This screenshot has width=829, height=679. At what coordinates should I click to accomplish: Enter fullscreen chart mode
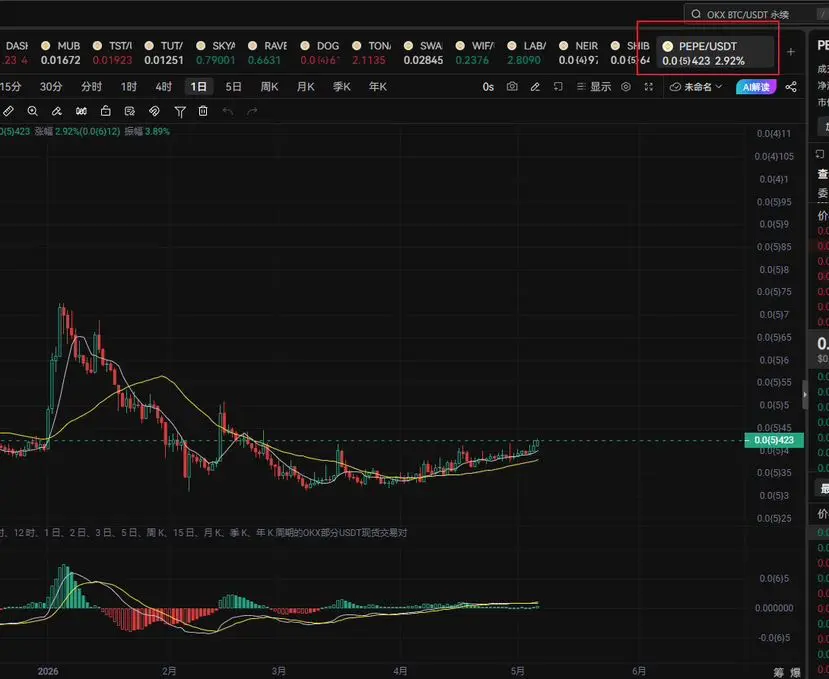(649, 87)
